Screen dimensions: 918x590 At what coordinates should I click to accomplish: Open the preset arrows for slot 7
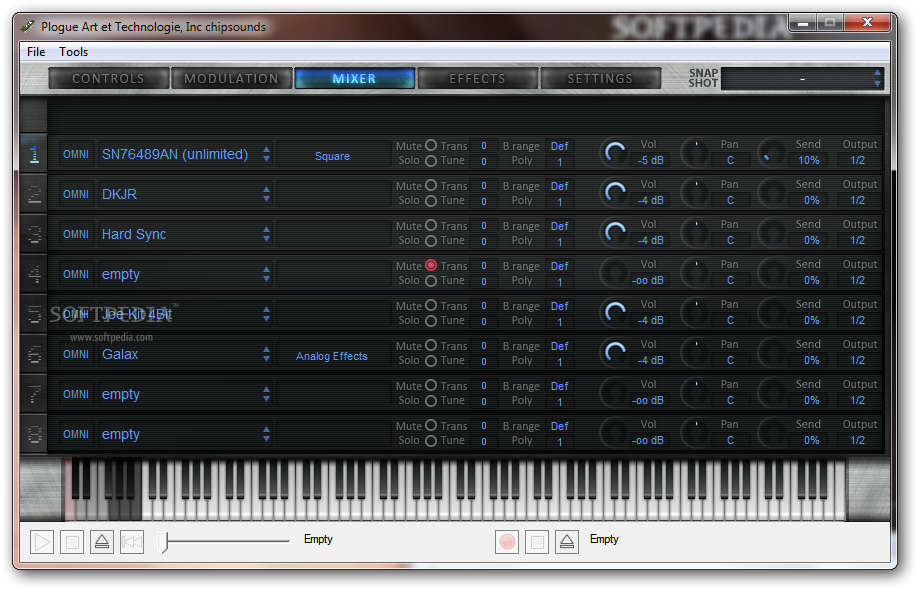click(266, 394)
